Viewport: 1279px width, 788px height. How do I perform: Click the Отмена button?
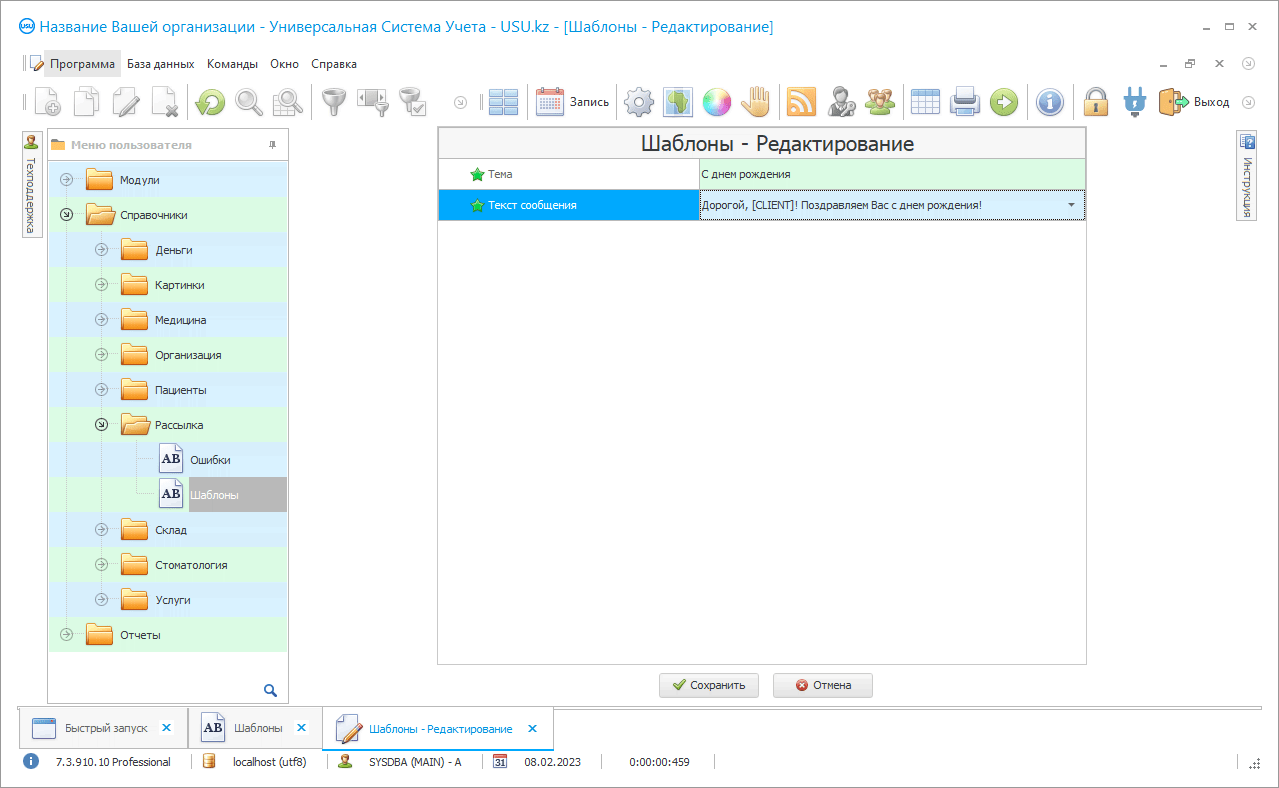822,685
